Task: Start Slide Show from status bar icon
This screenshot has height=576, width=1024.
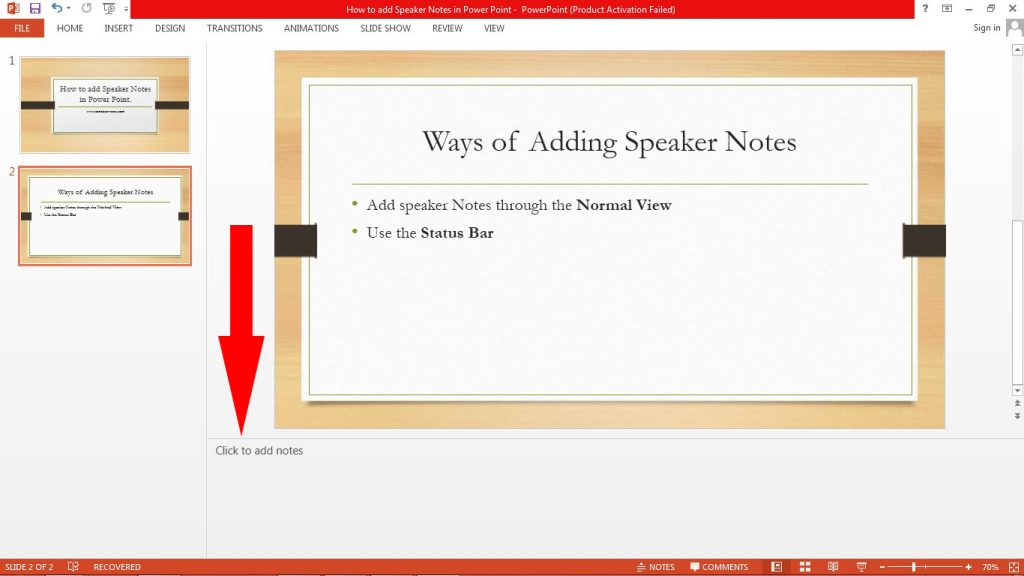Action: tap(860, 566)
